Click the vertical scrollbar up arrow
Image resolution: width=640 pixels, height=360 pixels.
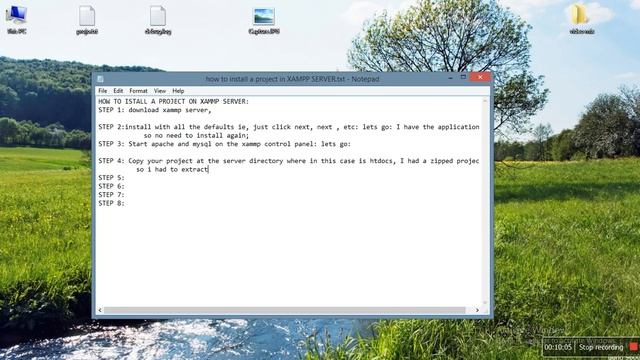pos(485,100)
